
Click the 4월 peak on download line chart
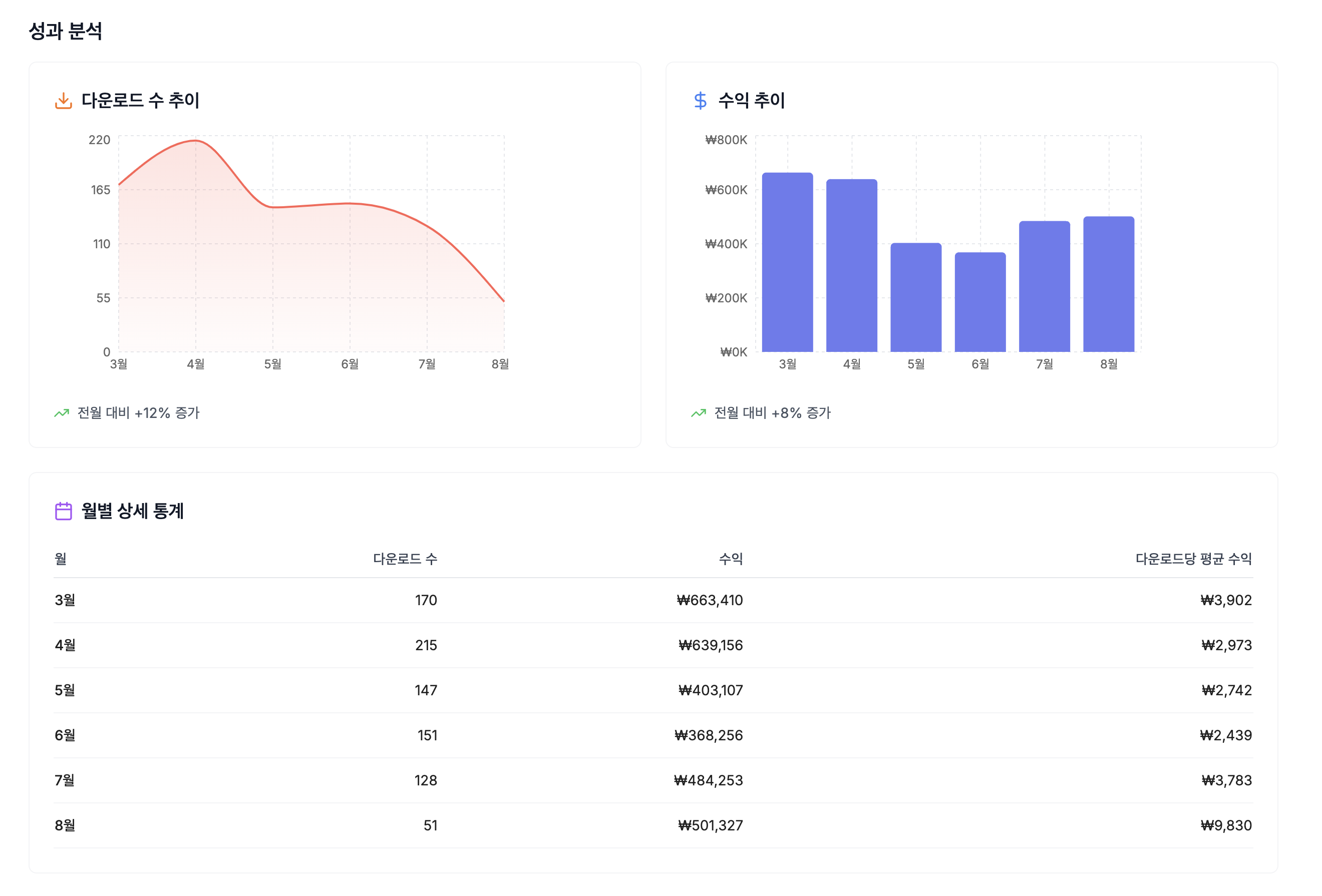coord(196,141)
